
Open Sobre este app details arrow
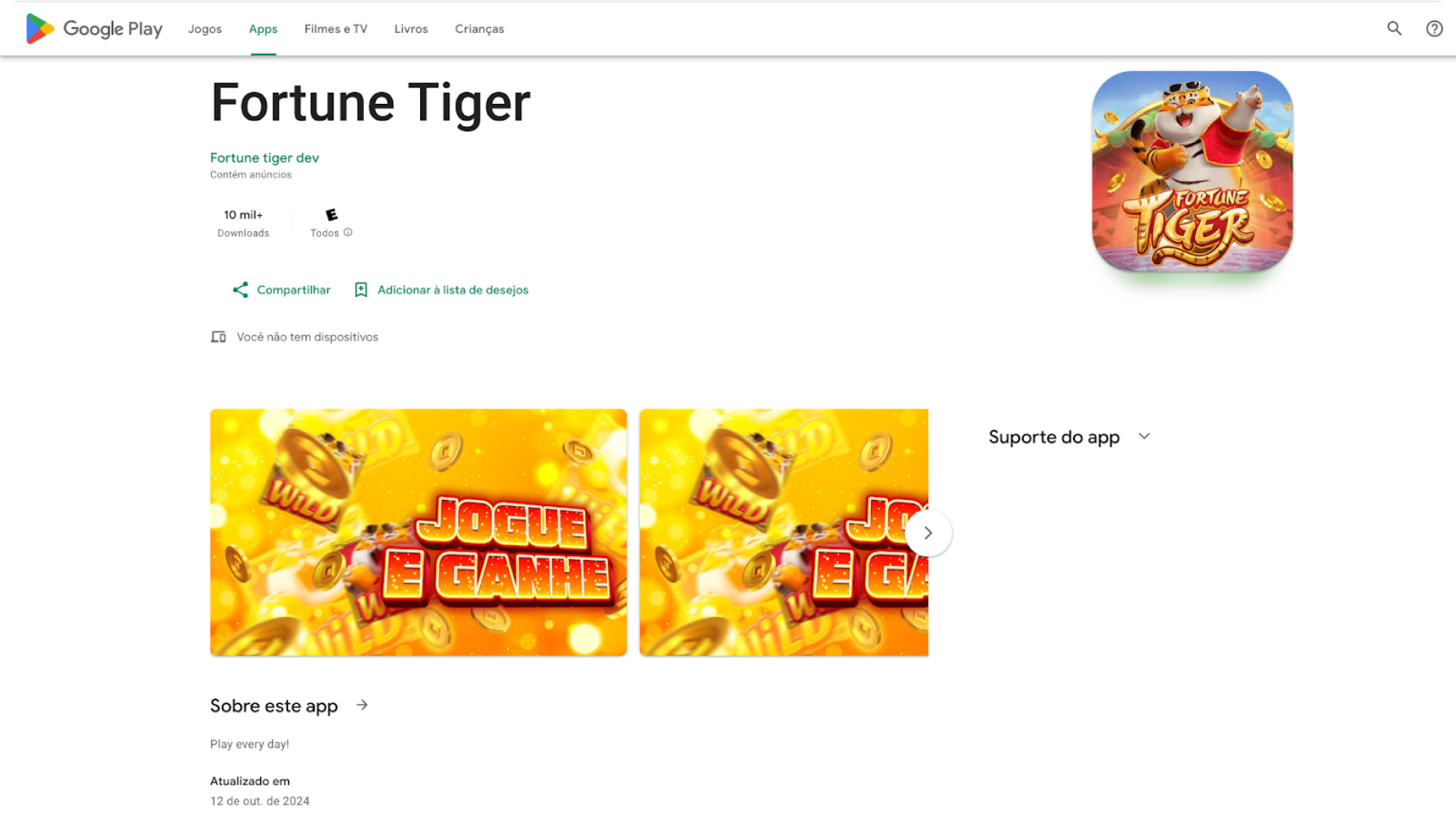[362, 705]
